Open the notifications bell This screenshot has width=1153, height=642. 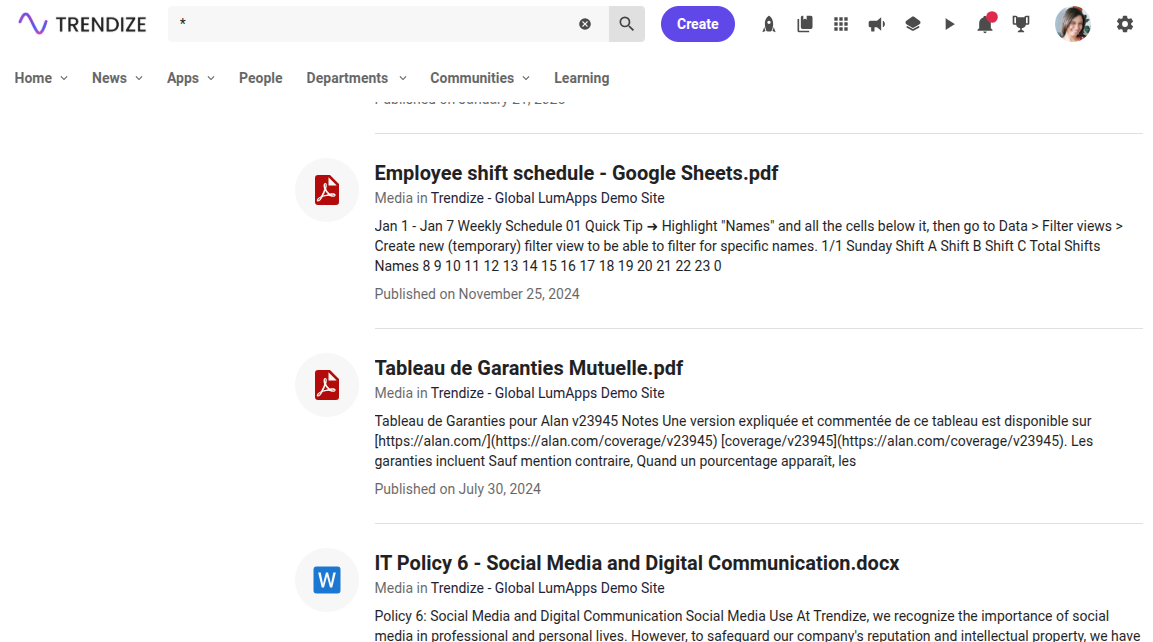coord(985,24)
